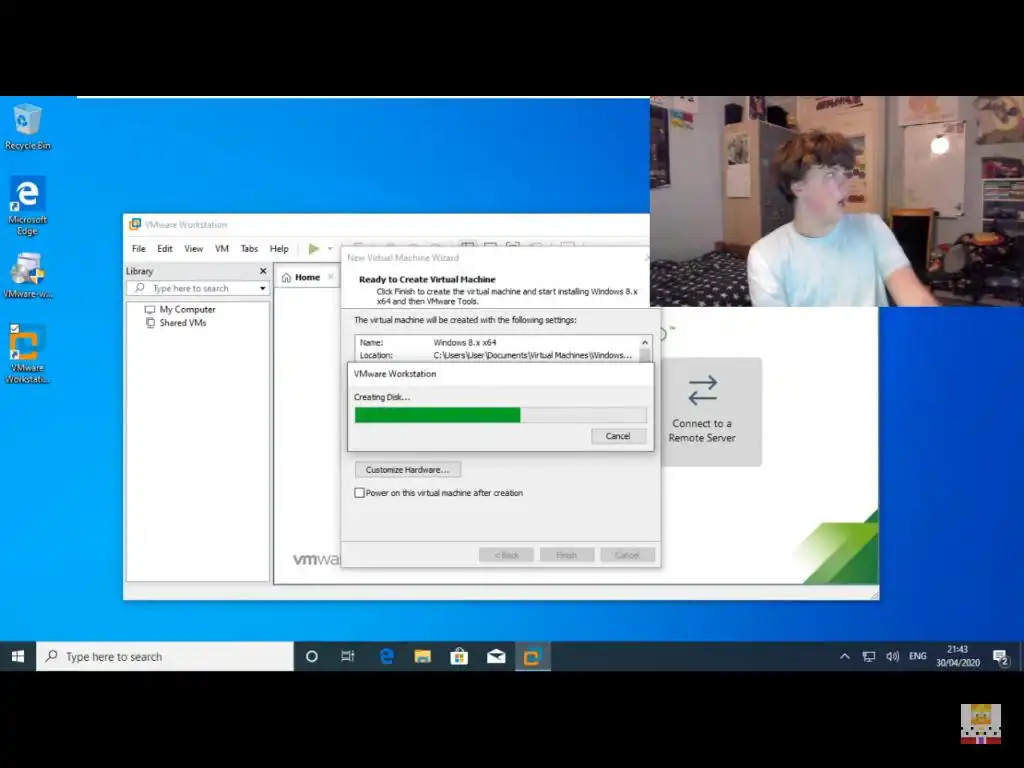Image resolution: width=1024 pixels, height=768 pixels.
Task: Open the VM menu
Action: 221,249
